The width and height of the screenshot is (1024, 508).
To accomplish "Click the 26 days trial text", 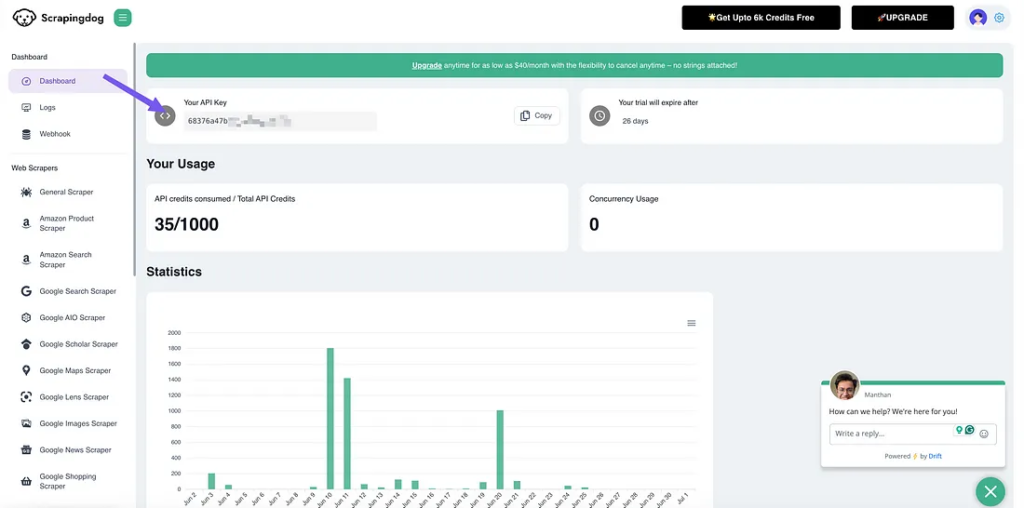I will [635, 121].
